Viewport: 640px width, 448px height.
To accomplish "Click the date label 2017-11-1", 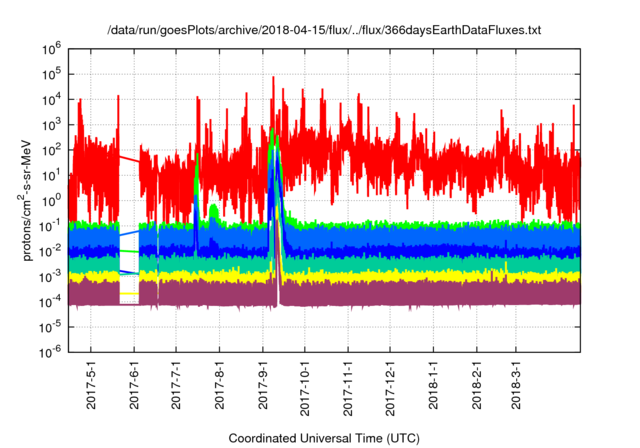I will pos(348,387).
